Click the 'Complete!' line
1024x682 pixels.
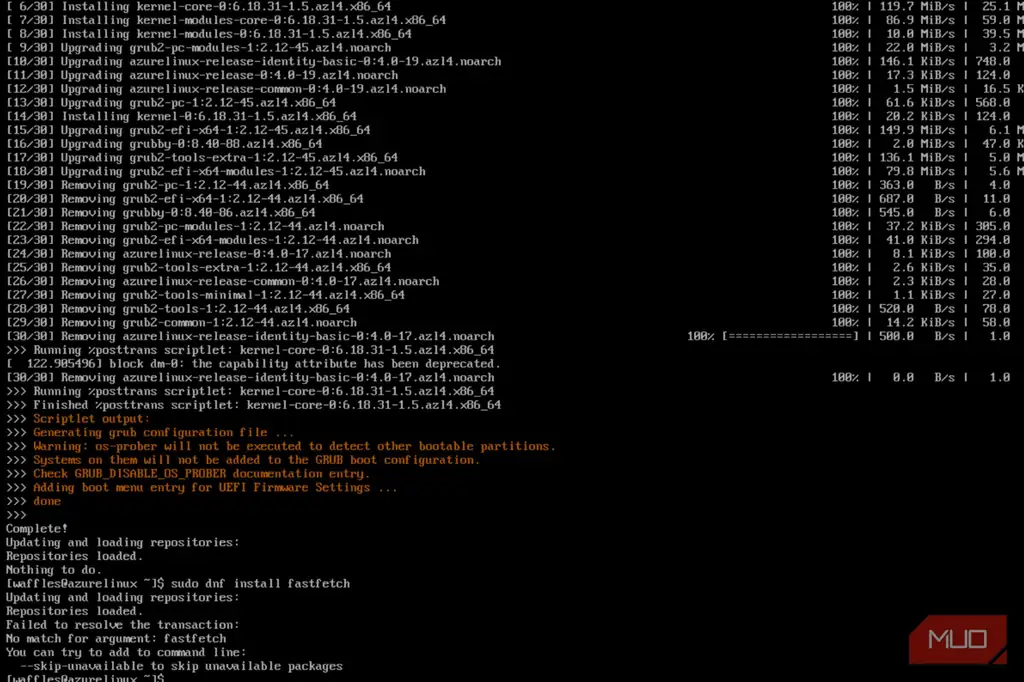[37, 528]
